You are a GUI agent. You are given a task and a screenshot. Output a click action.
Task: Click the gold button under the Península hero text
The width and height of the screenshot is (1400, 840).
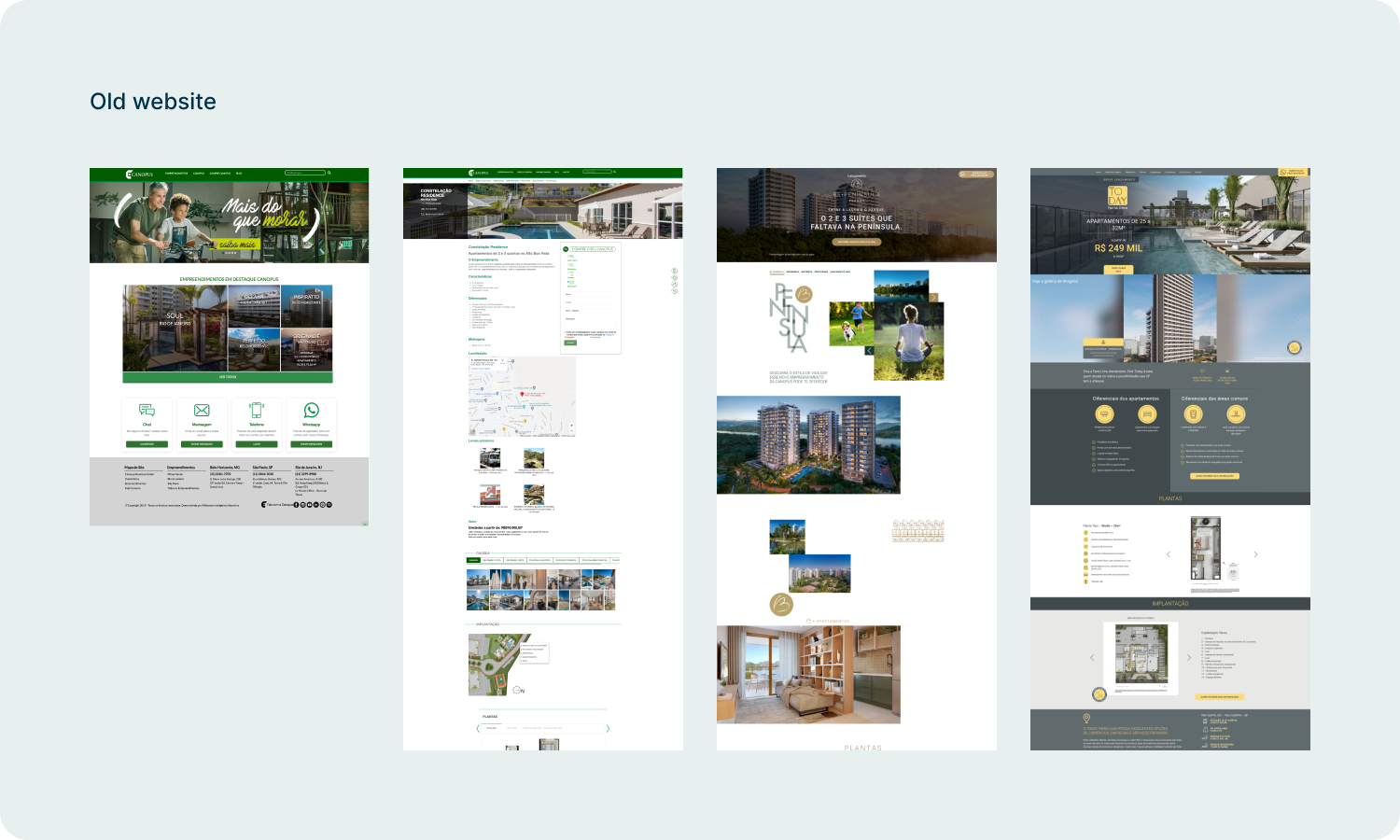tap(856, 241)
